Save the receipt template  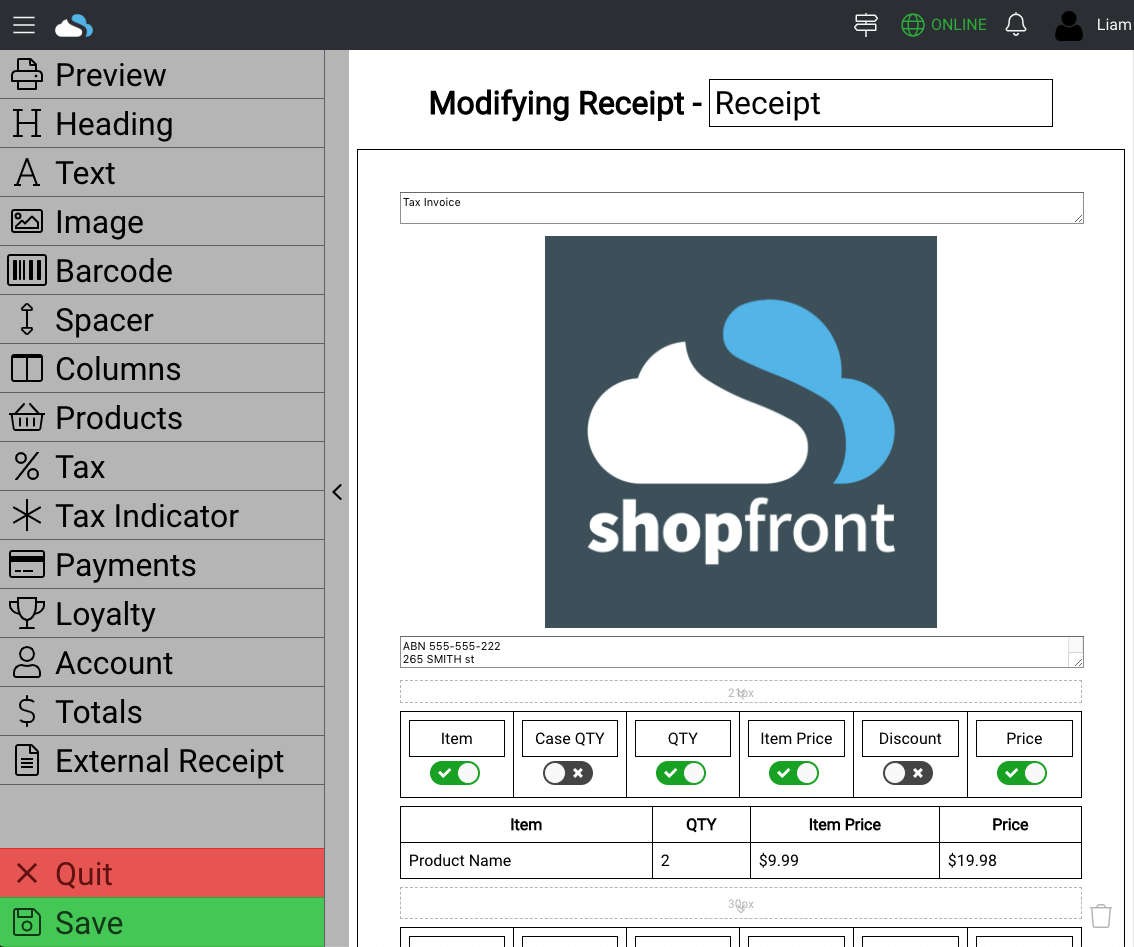point(162,922)
